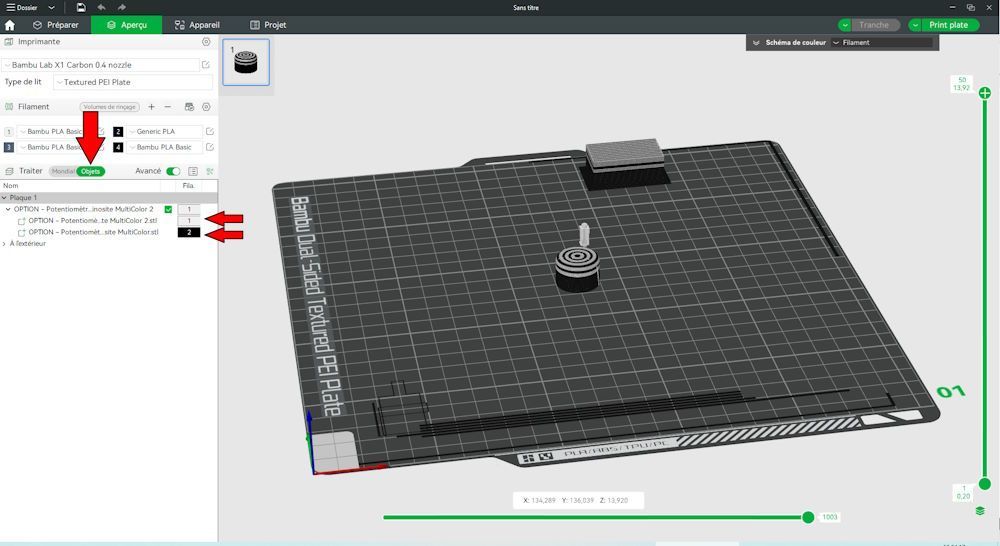Open the Appareil tab
This screenshot has width=1000, height=546.
click(197, 25)
